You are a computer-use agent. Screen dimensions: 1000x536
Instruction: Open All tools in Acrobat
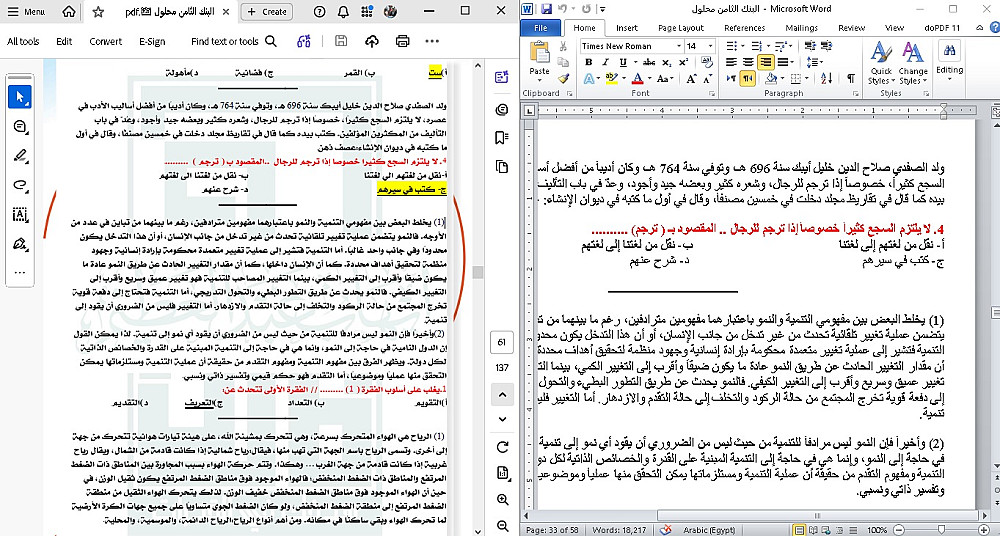(23, 41)
